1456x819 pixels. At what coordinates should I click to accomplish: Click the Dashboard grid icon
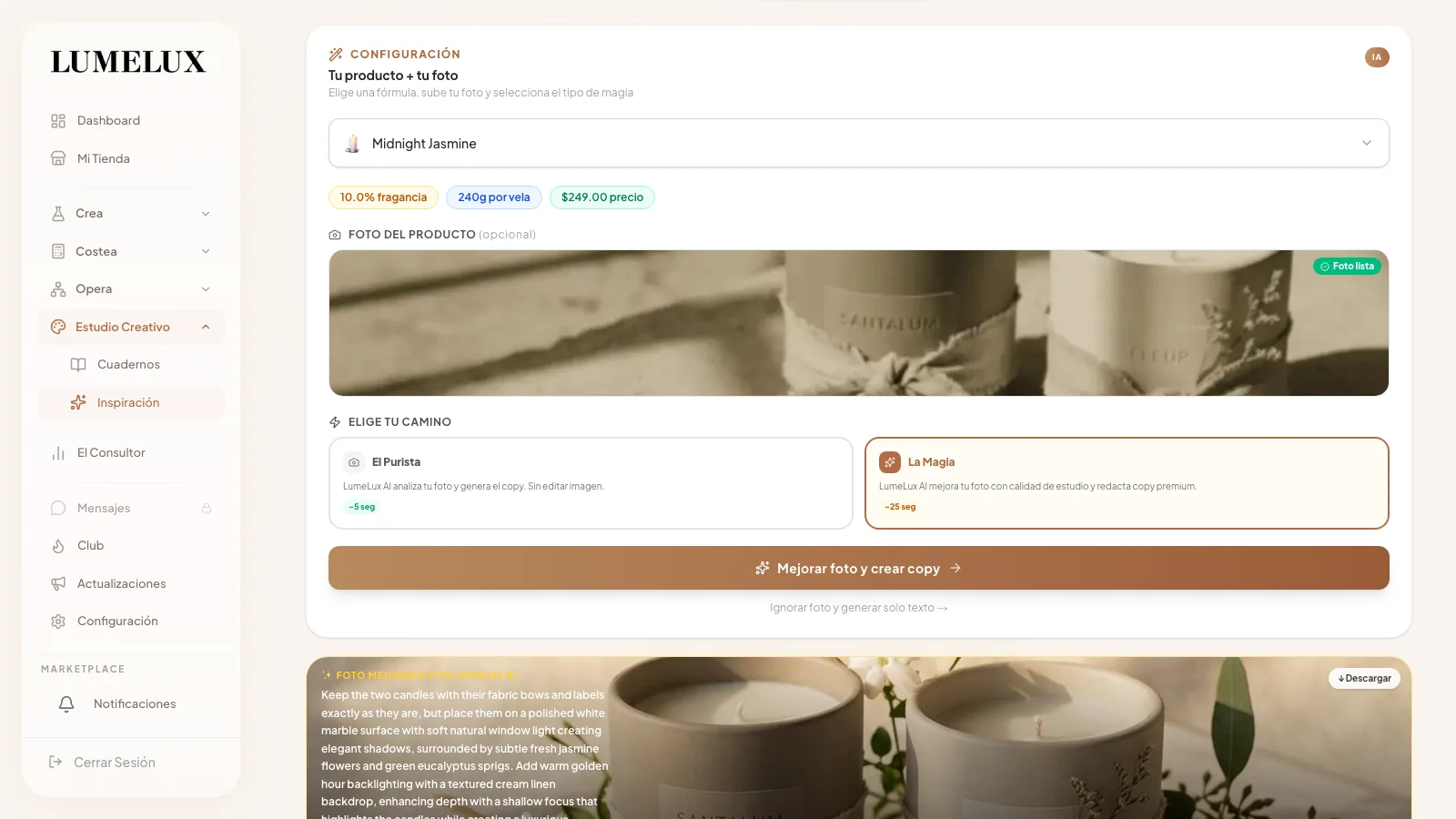(58, 121)
